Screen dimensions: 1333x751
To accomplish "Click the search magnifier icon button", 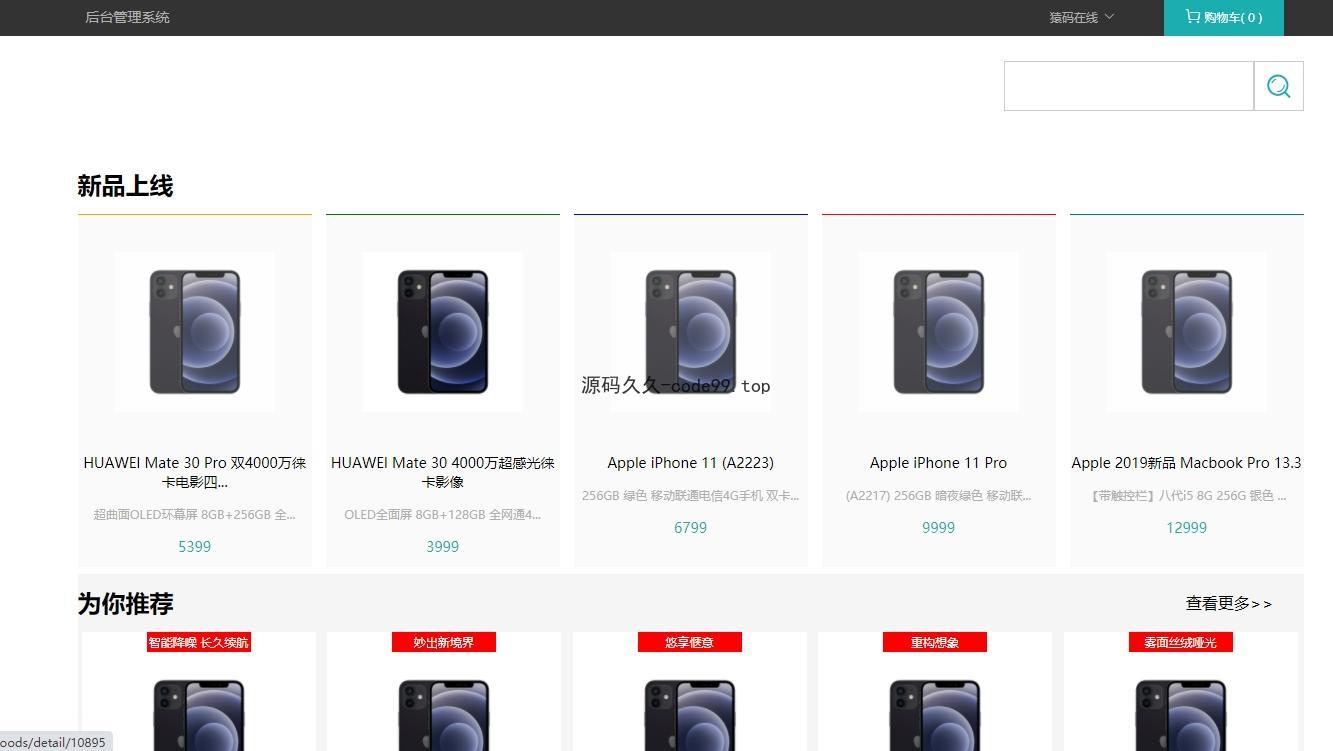I will point(1278,86).
